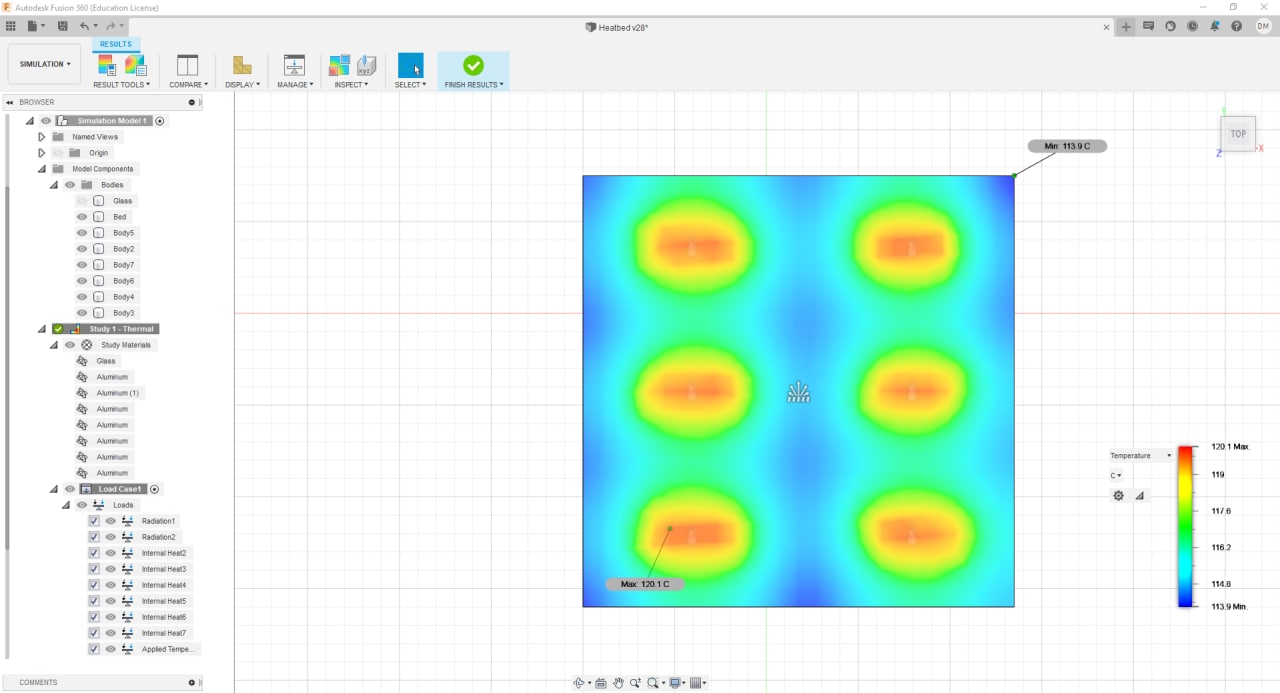Toggle visibility of Internal Heat7
Screen dimensions: 1280x693
pyautogui.click(x=111, y=633)
